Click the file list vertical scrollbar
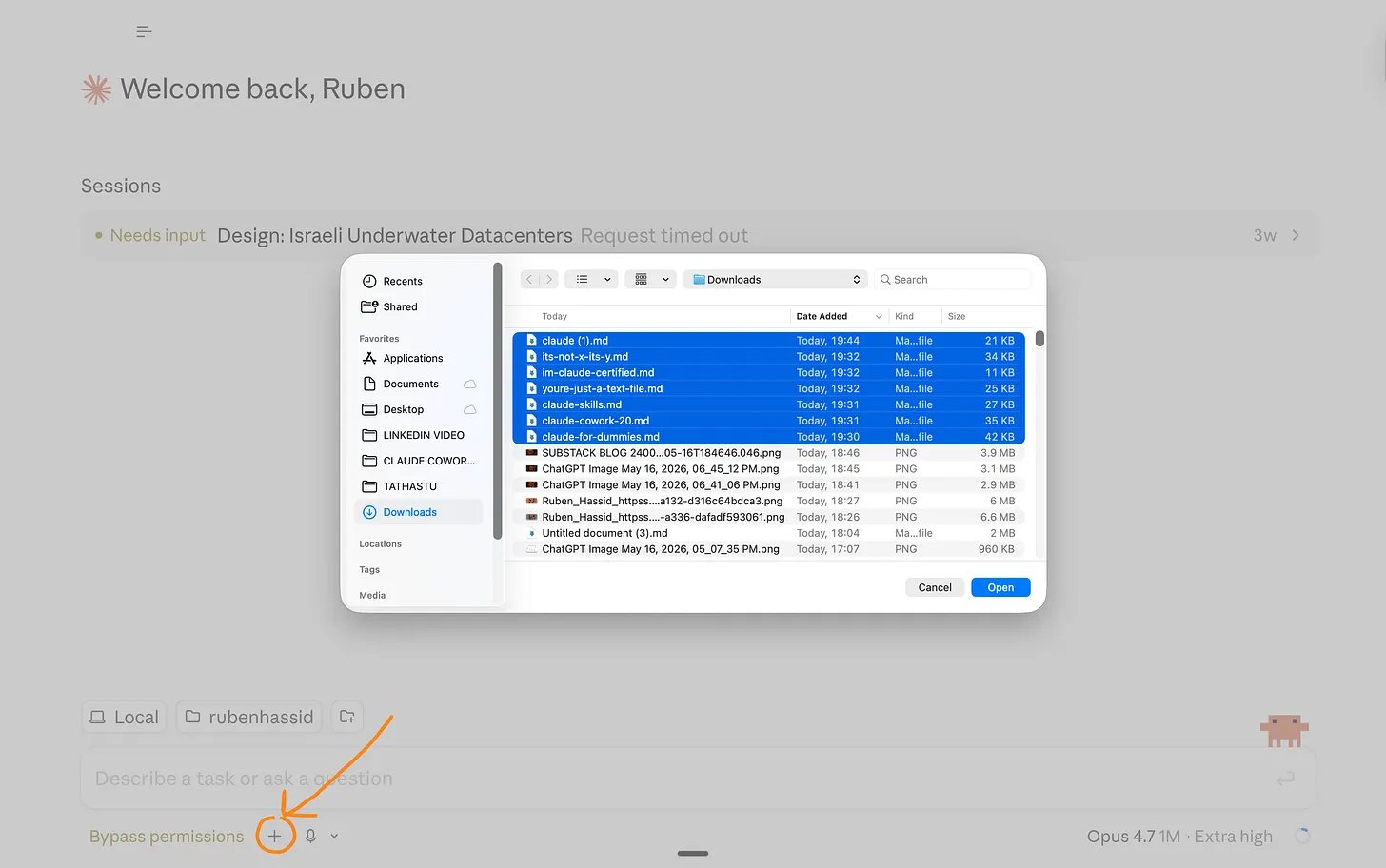The width and height of the screenshot is (1386, 868). [x=1039, y=339]
